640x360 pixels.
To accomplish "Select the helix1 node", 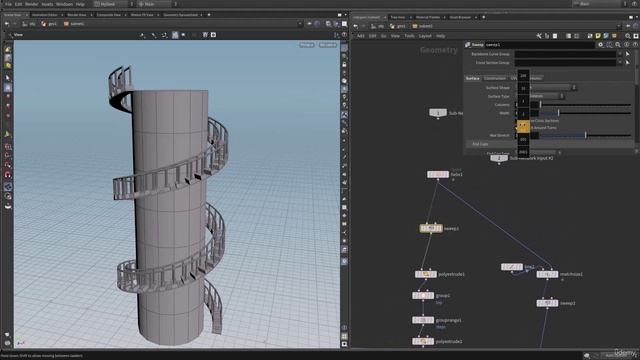I will tap(438, 175).
